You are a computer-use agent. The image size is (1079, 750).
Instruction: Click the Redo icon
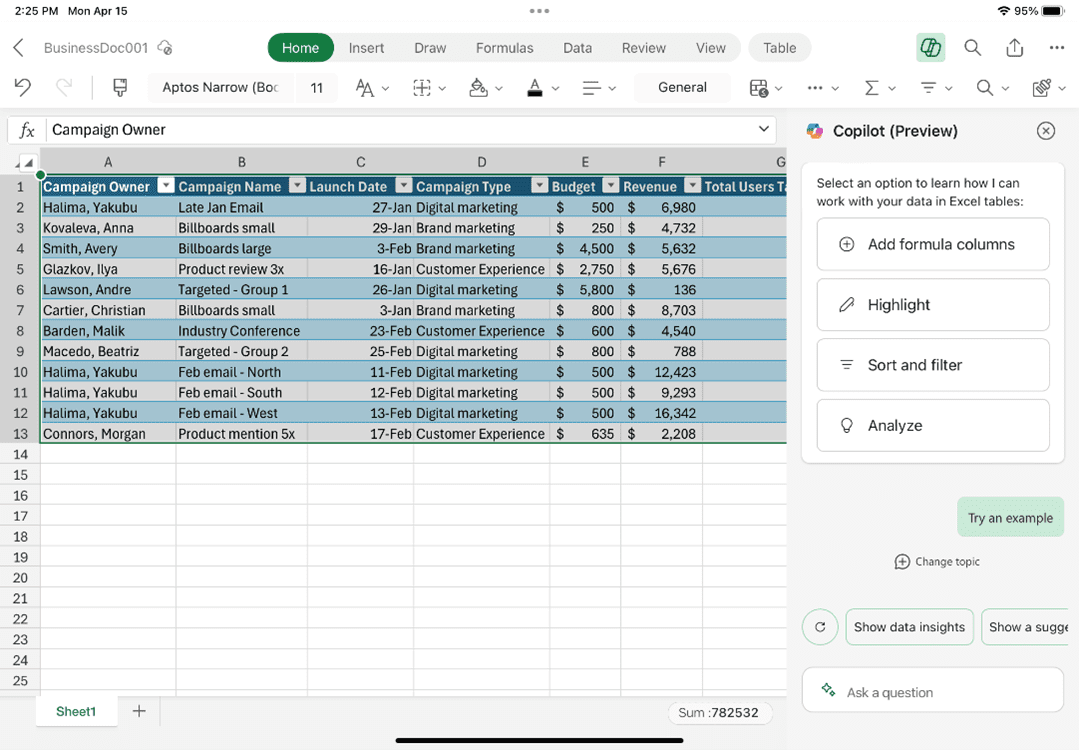62,87
